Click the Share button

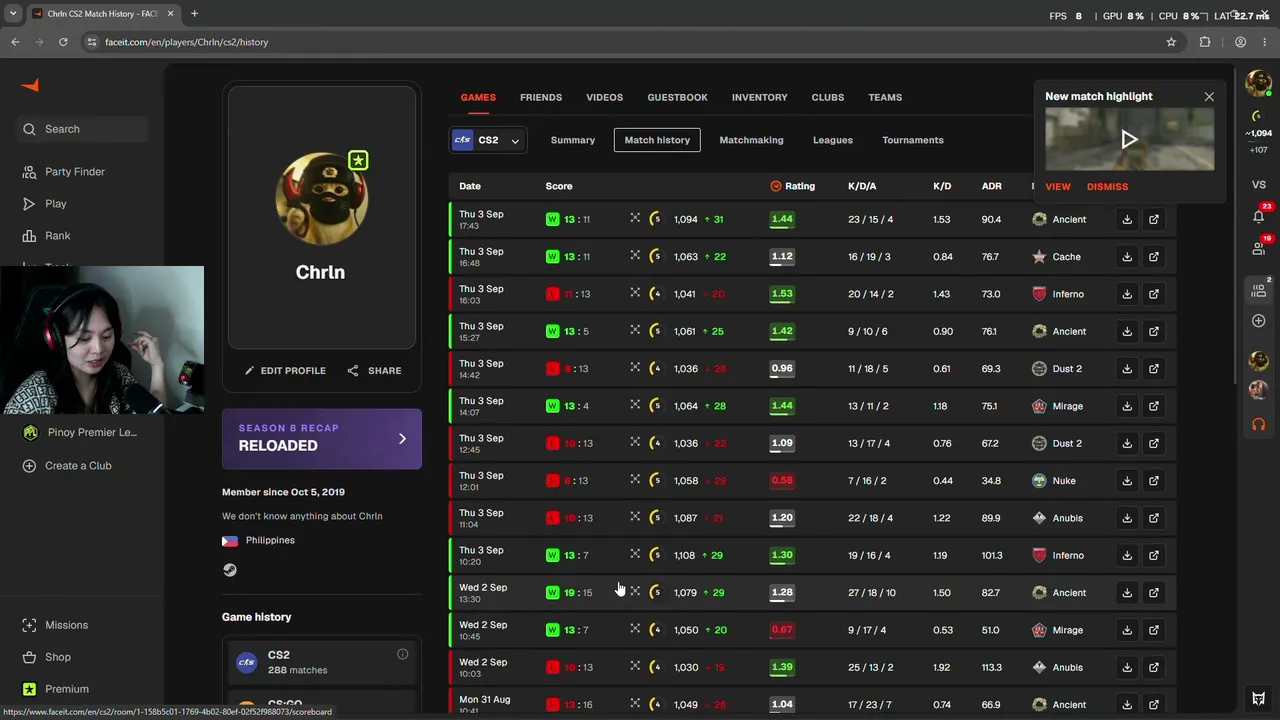(375, 371)
